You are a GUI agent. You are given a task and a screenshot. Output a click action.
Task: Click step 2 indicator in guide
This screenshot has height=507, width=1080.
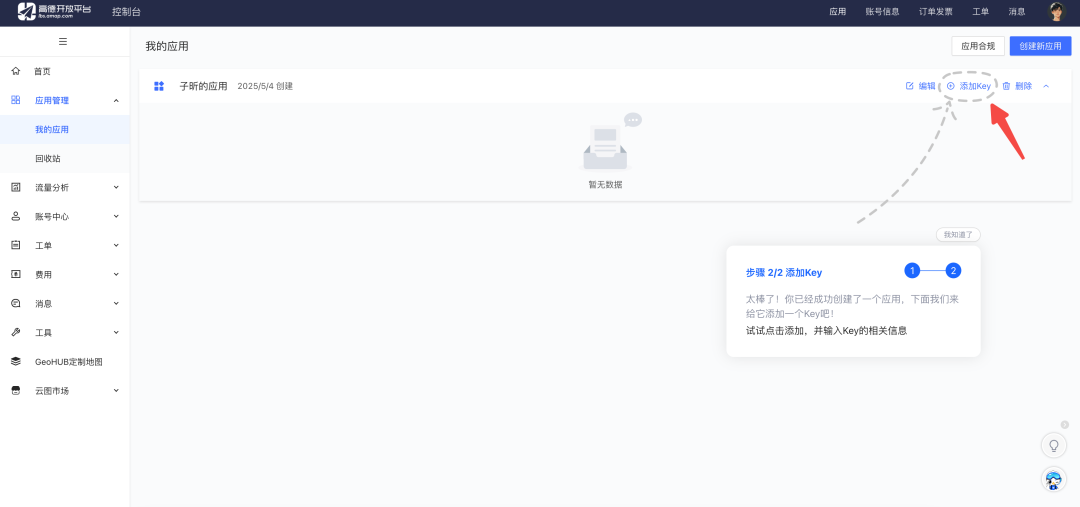pos(953,271)
